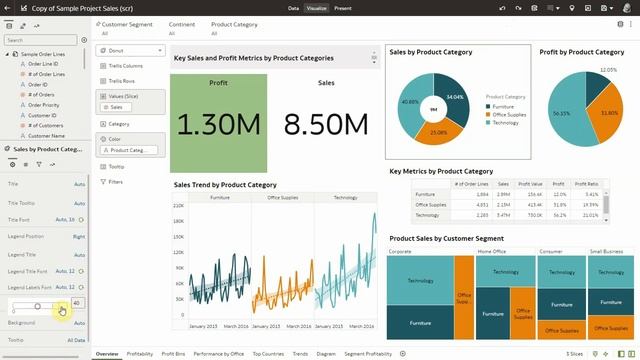Change the Title Tooltip Auto value
The height and width of the screenshot is (360, 640).
(x=80, y=203)
